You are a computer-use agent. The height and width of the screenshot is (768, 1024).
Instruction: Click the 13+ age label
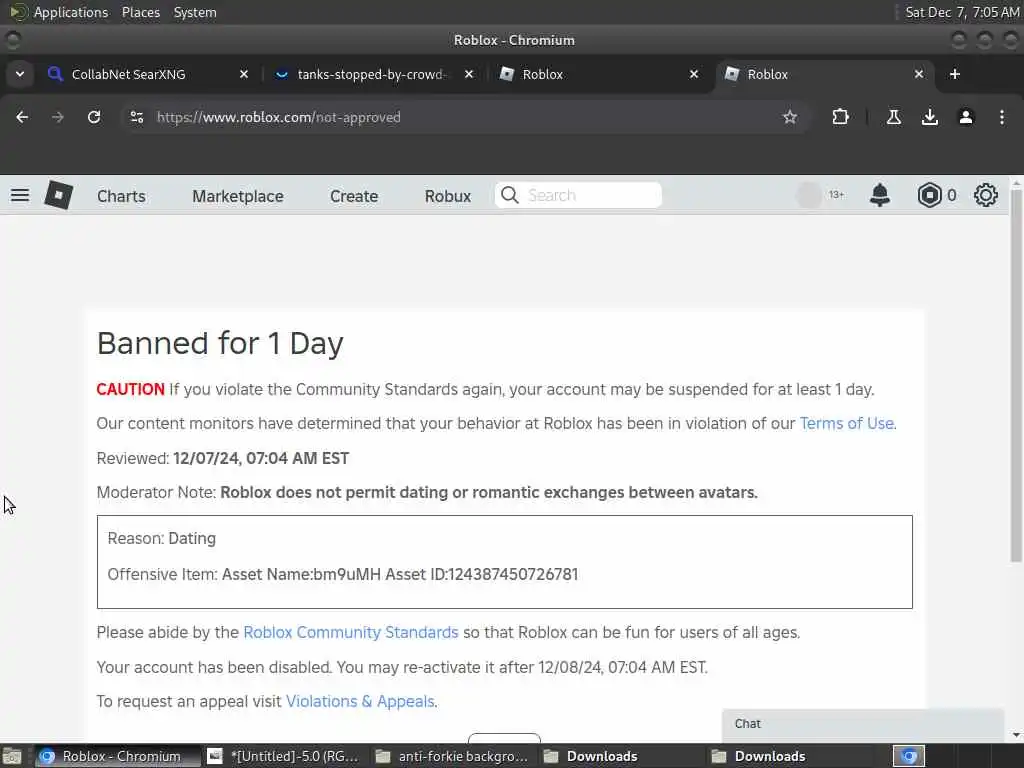click(x=836, y=195)
